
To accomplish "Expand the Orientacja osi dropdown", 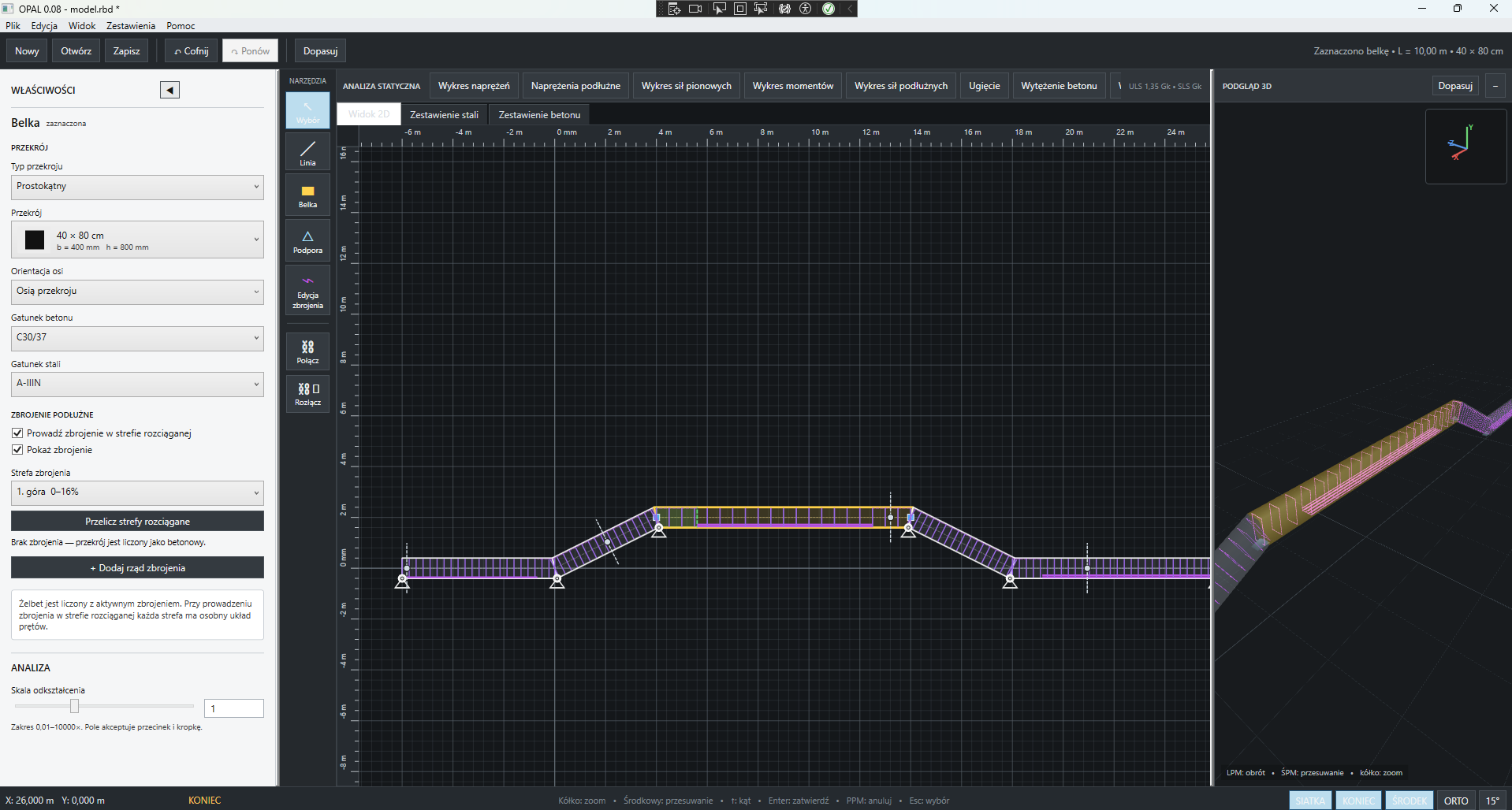I will [x=137, y=292].
